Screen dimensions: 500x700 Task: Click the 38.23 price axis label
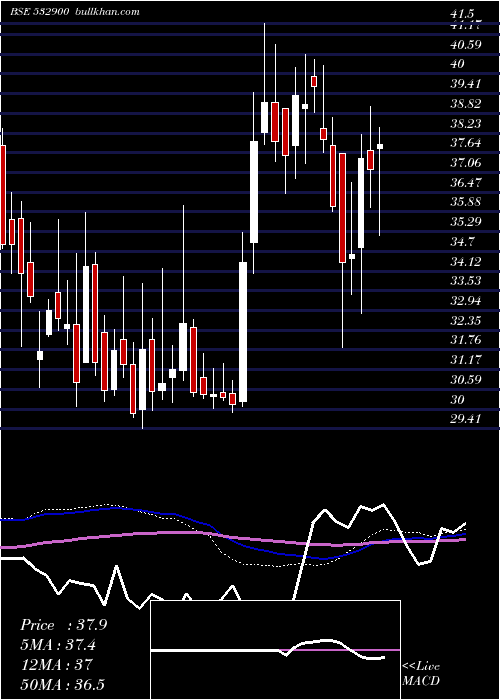click(466, 124)
